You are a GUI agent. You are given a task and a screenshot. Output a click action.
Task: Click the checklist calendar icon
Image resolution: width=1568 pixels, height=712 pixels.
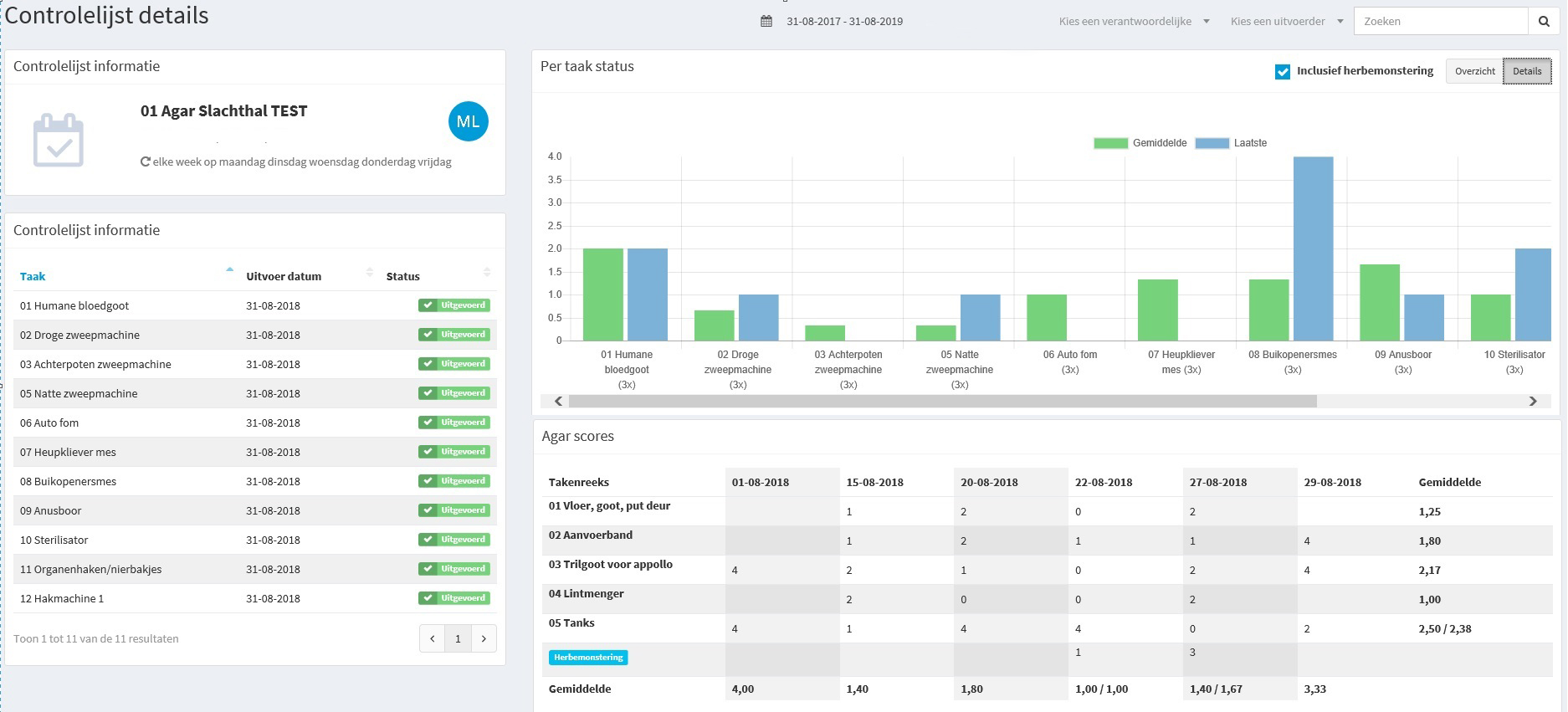pos(58,140)
